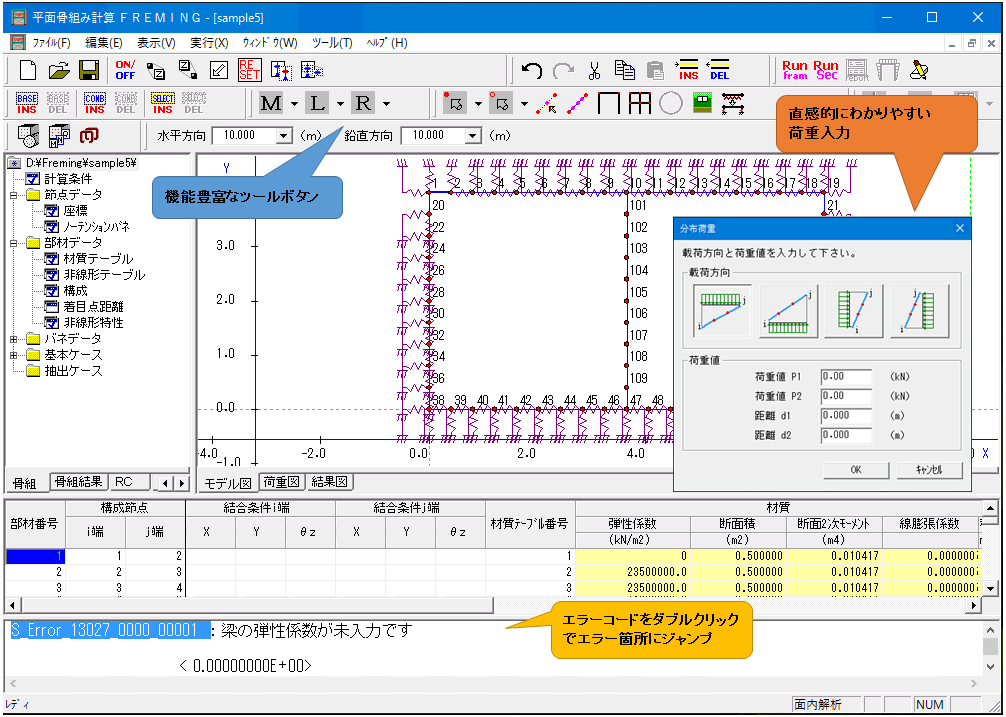Screen dimensions: 1006x717
Task: Select the first load direction option in dialog
Action: (x=723, y=310)
